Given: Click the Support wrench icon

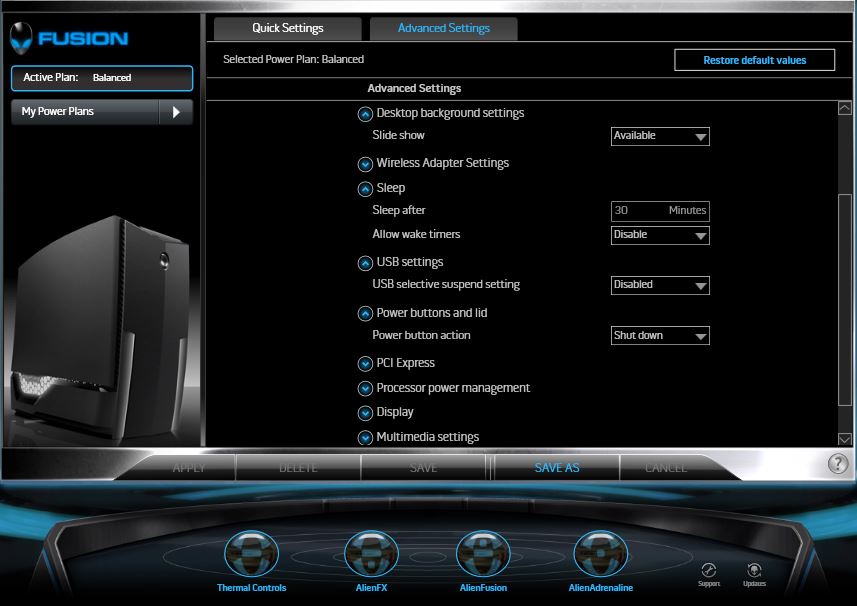Looking at the screenshot, I should pos(708,570).
